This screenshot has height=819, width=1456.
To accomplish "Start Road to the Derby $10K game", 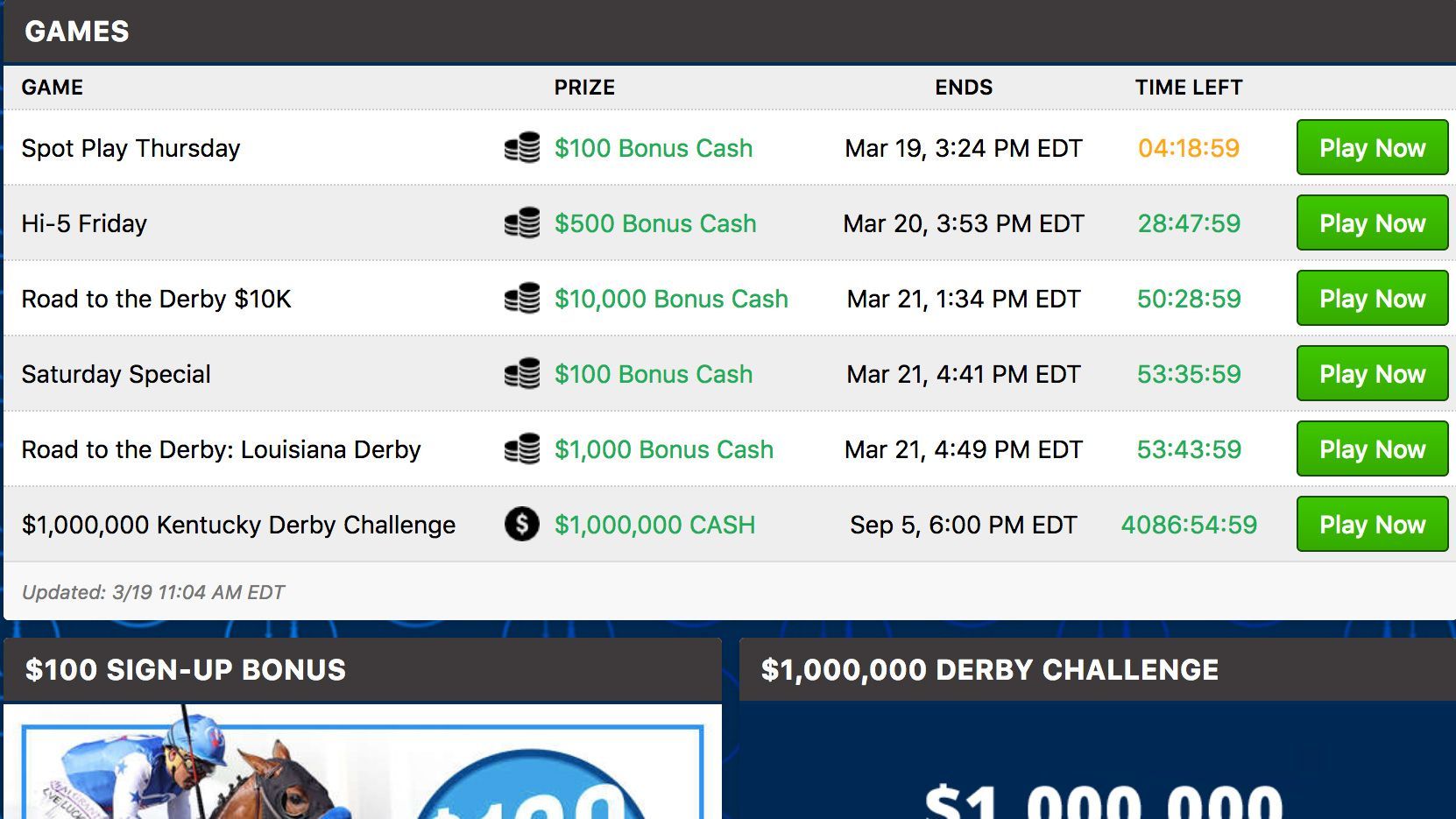I will [x=1371, y=299].
